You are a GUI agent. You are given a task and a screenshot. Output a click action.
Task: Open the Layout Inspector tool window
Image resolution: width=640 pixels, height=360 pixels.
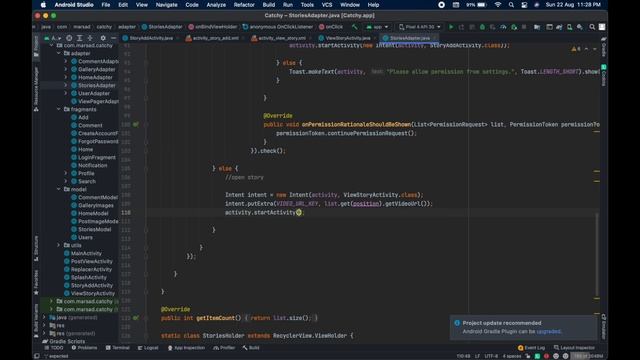pos(574,348)
